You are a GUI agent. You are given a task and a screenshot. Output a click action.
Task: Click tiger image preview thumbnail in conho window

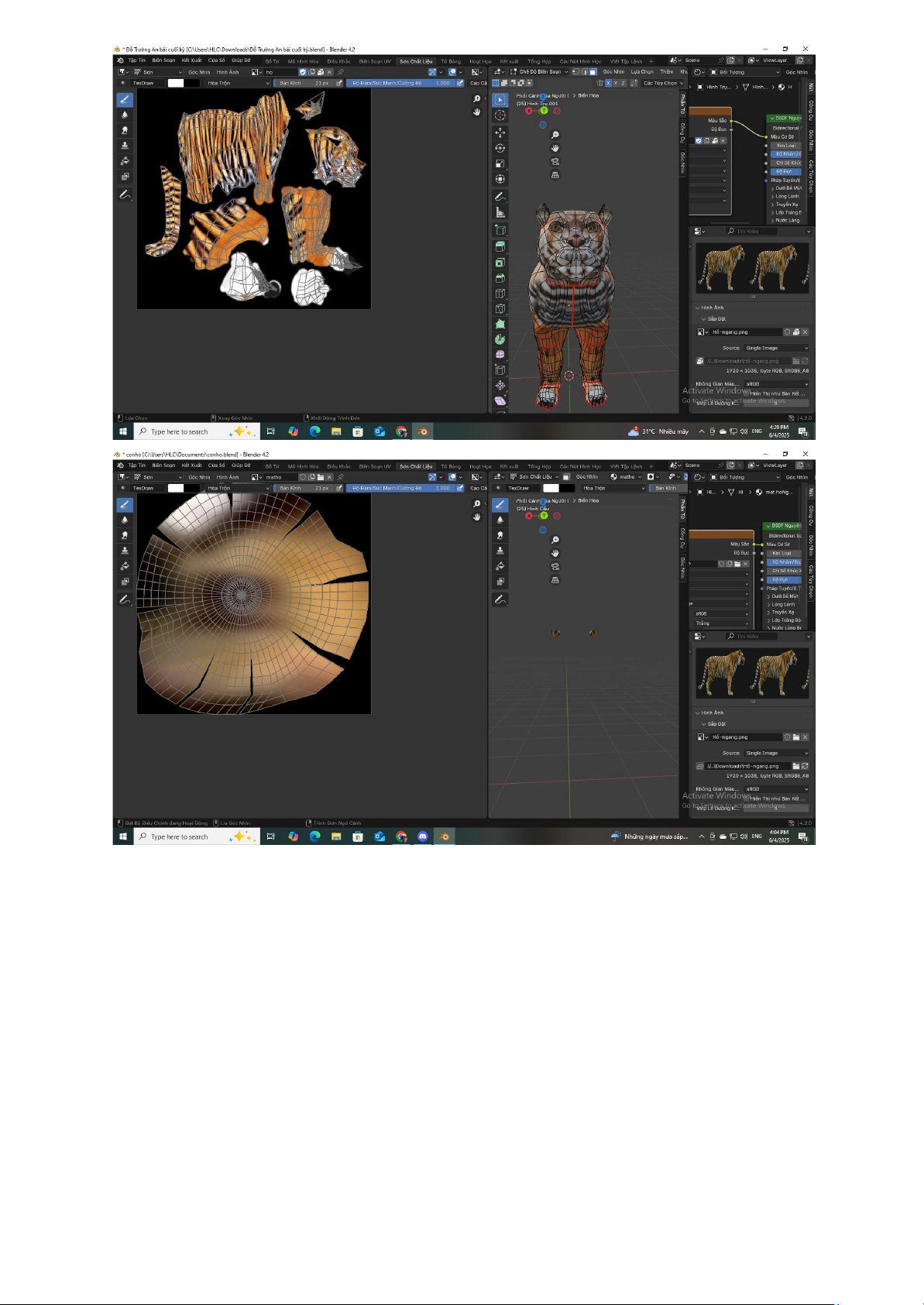pos(752,672)
